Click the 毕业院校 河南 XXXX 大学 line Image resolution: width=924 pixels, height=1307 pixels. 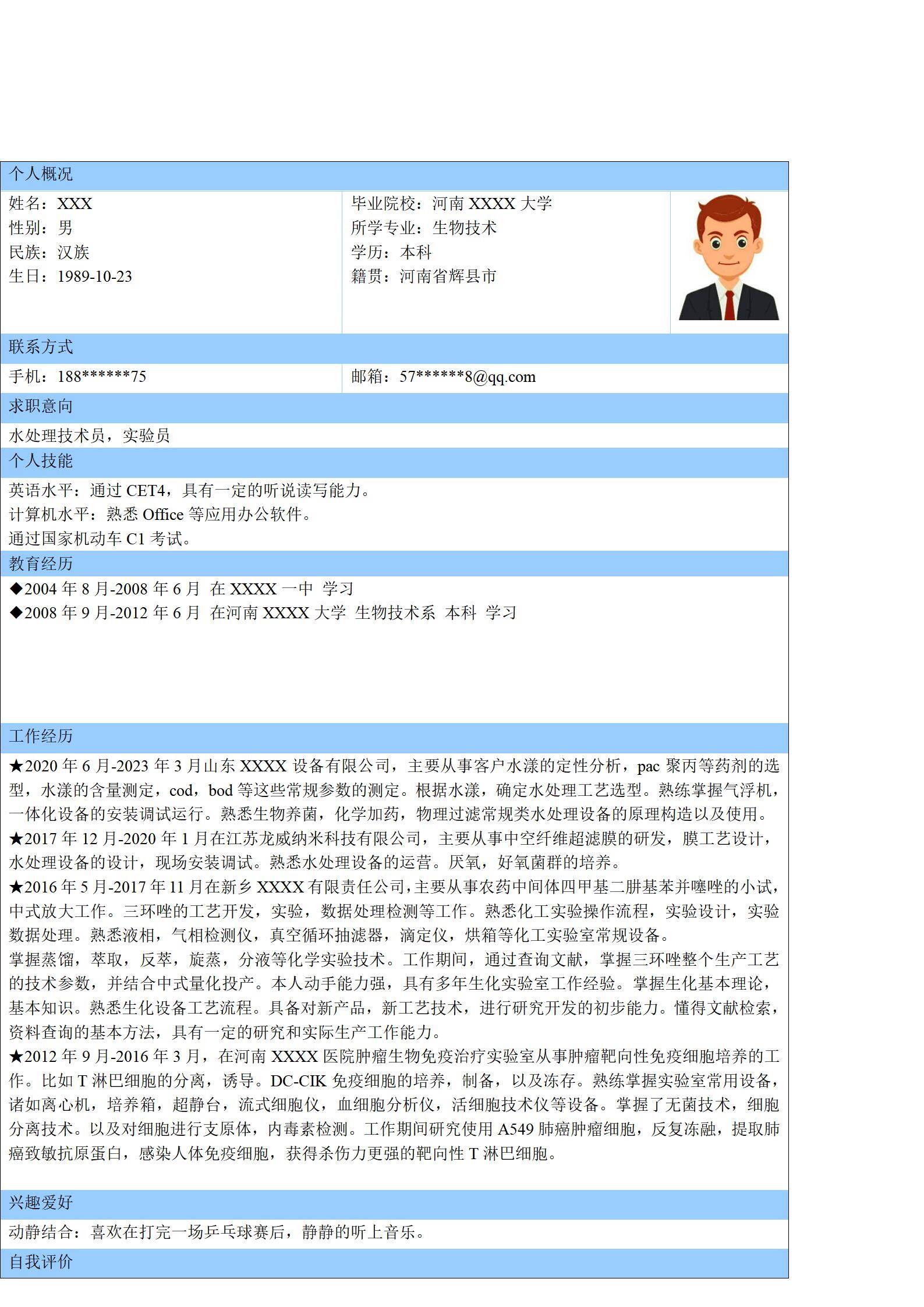(x=451, y=203)
